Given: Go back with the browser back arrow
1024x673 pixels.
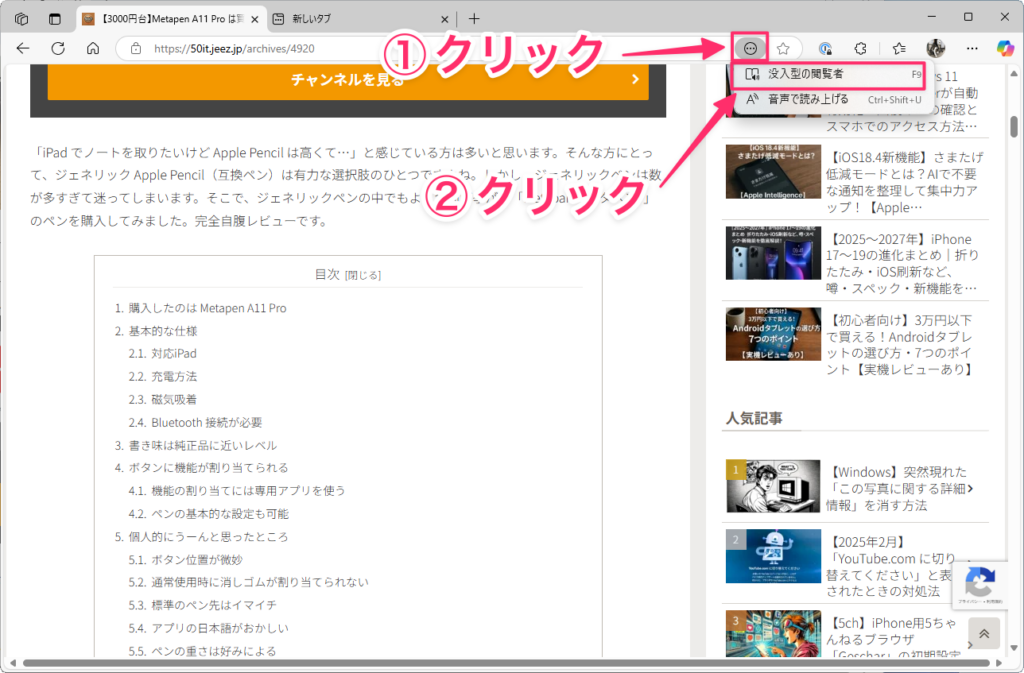Looking at the screenshot, I should pyautogui.click(x=23, y=48).
